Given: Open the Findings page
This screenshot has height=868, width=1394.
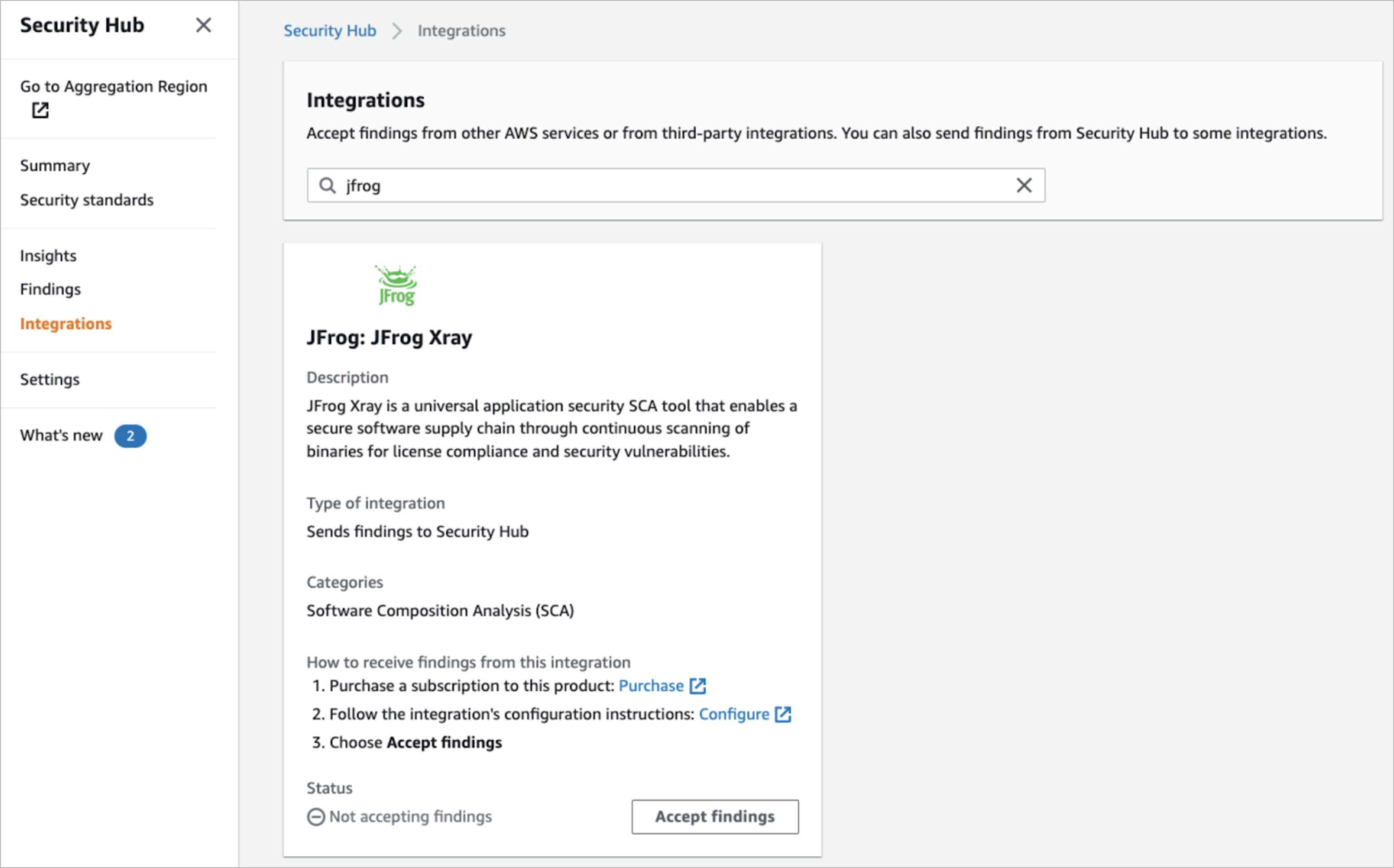Looking at the screenshot, I should (50, 289).
